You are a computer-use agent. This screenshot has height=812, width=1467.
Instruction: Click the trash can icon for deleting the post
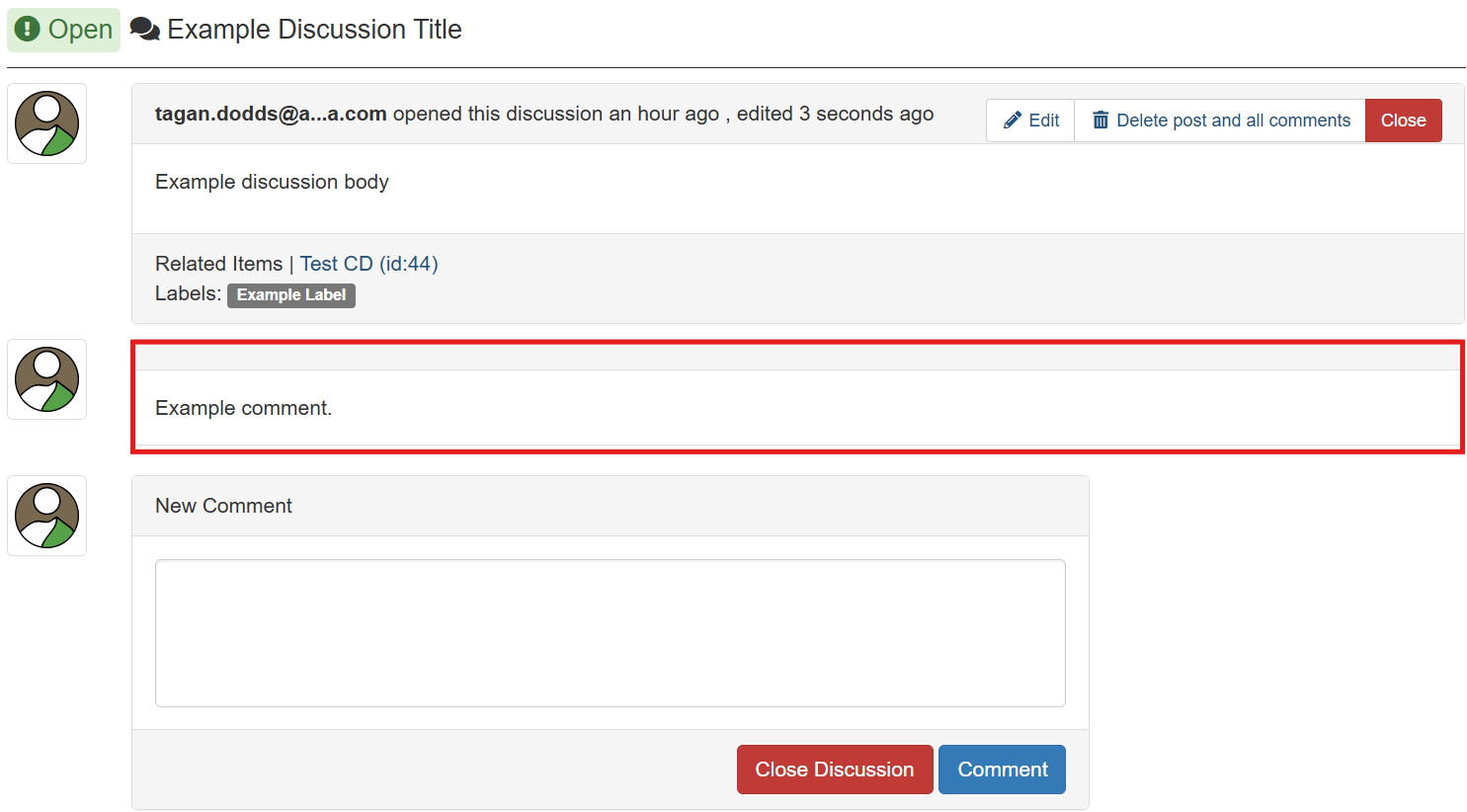point(1100,121)
